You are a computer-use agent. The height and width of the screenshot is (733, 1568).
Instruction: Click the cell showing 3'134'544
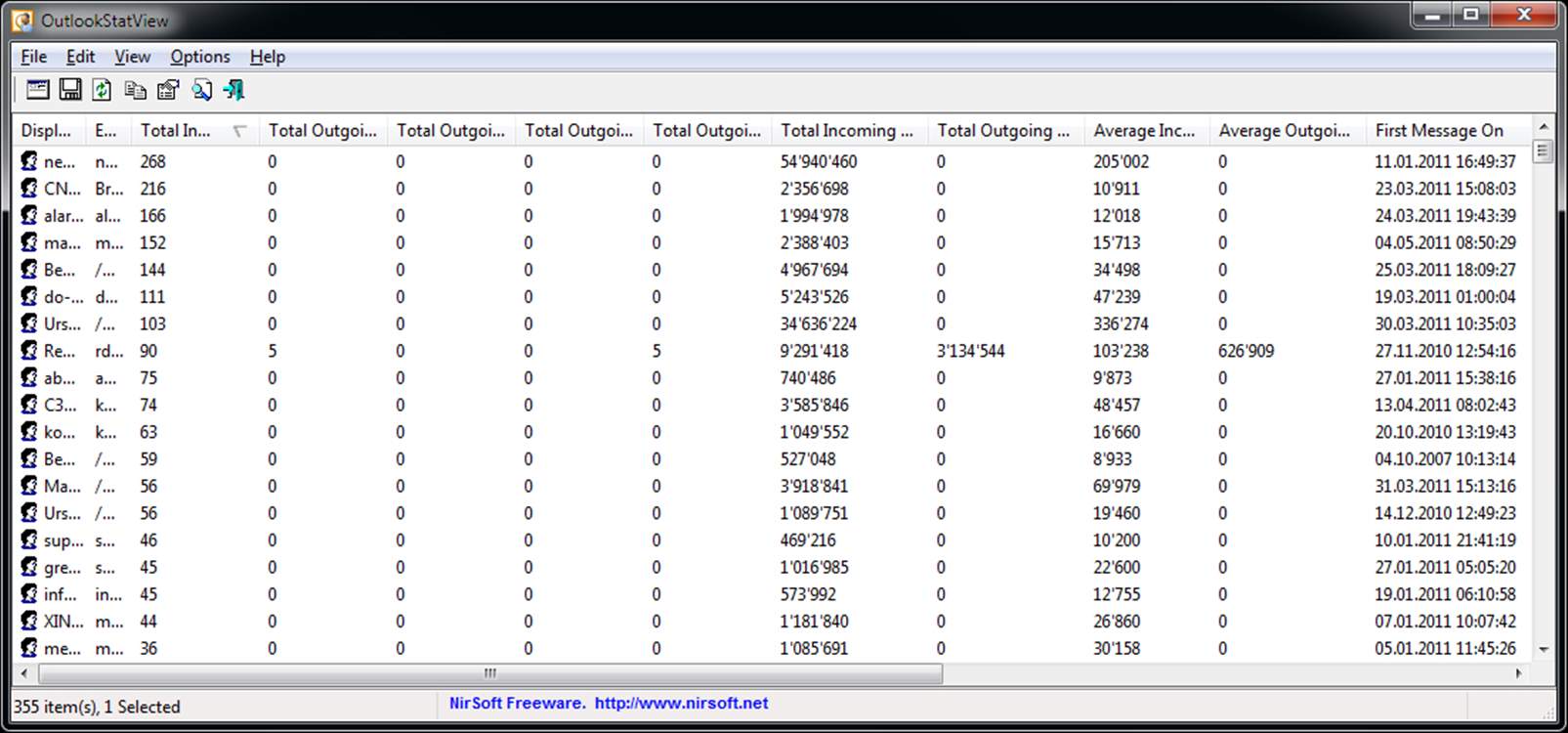[x=970, y=351]
